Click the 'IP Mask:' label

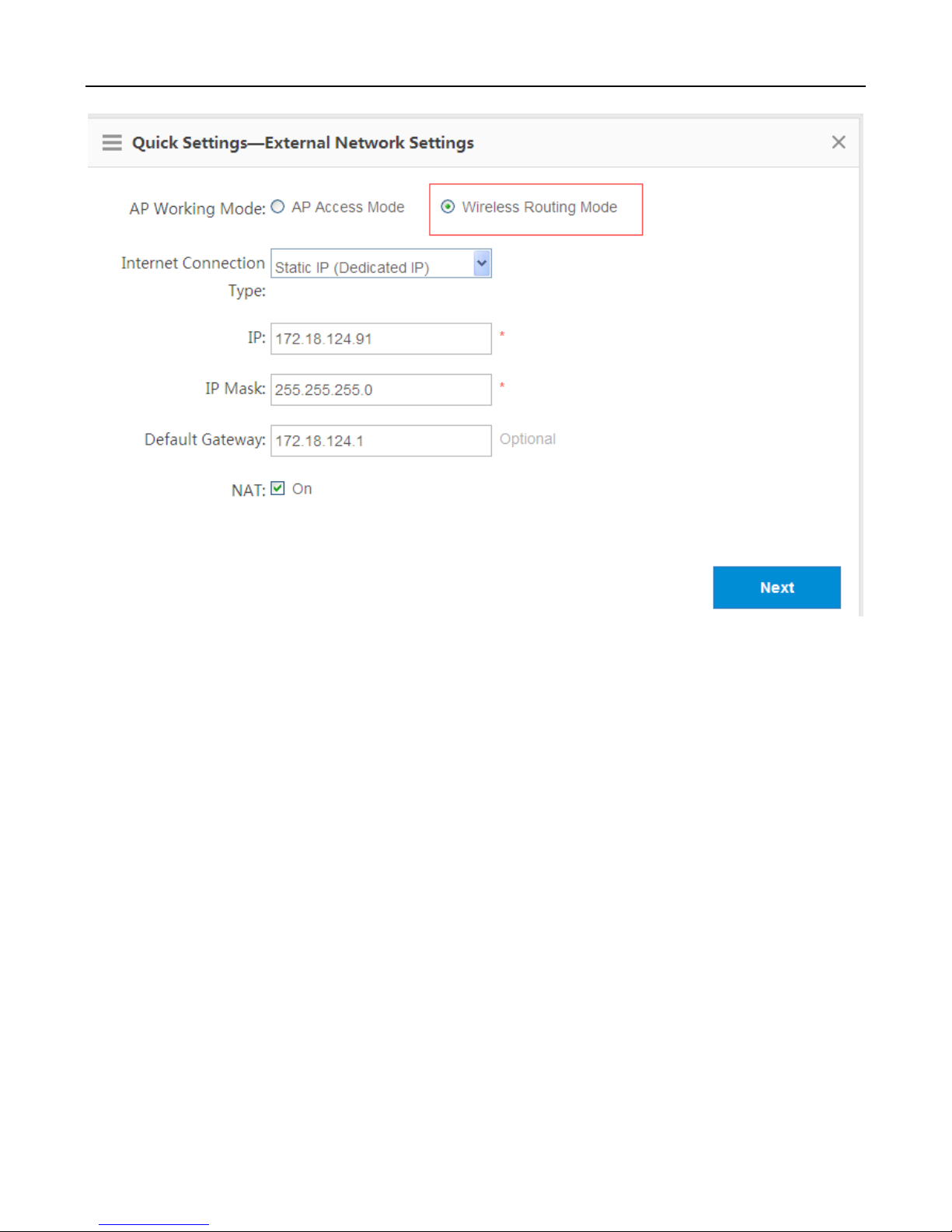point(235,389)
